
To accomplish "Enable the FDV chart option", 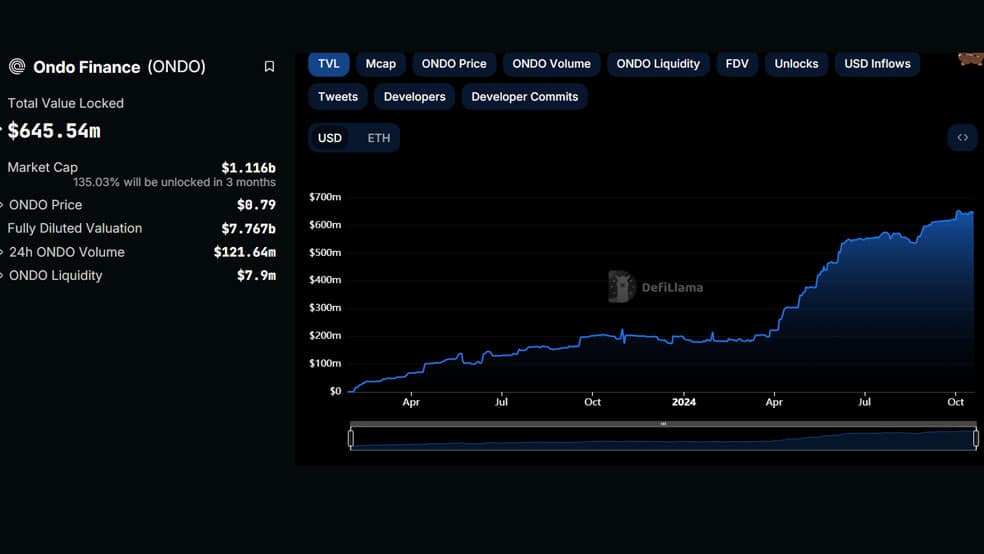I will [x=737, y=64].
